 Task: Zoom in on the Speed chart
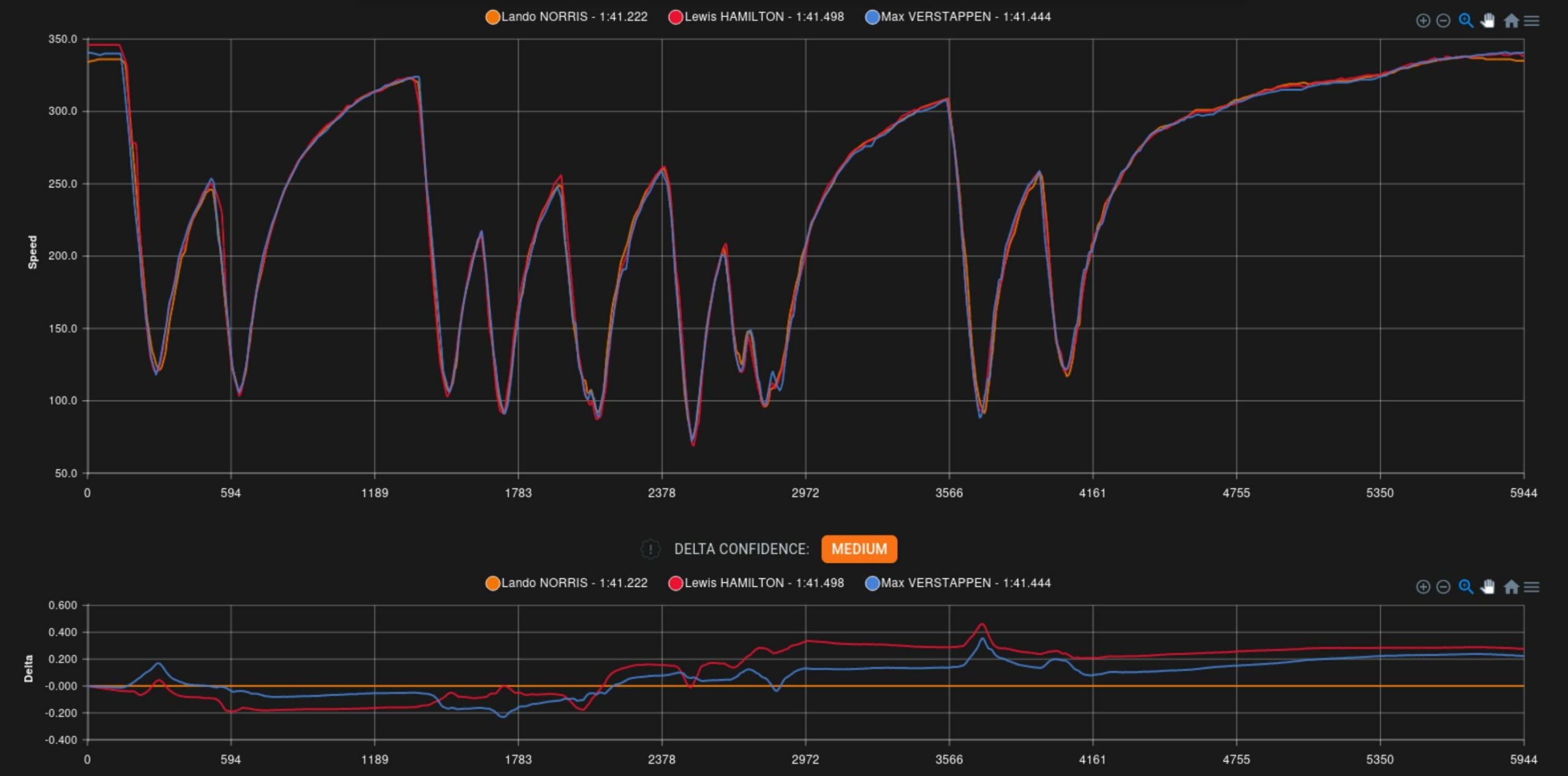[1423, 21]
